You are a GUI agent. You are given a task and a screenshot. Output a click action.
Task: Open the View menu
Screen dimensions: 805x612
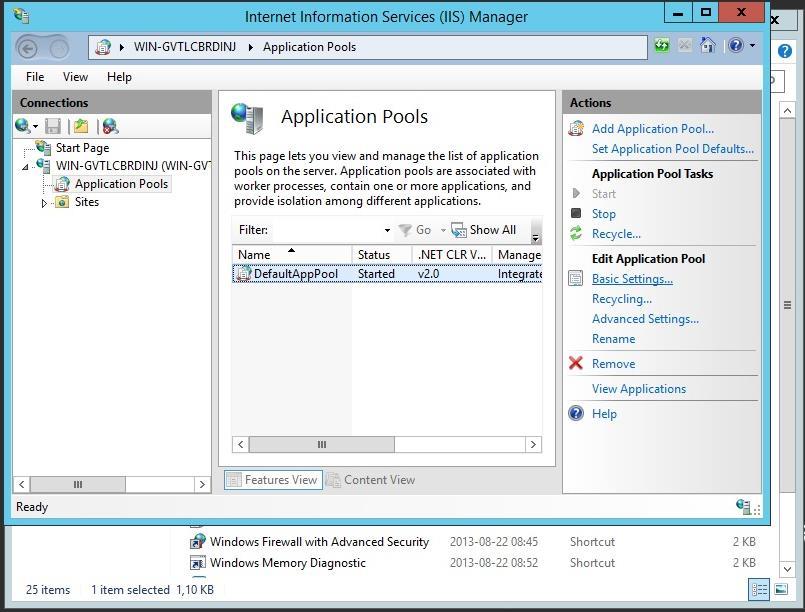75,77
